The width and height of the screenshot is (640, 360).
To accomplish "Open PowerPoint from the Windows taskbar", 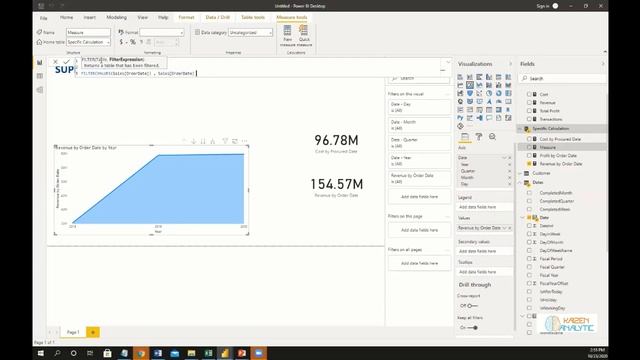I will click(242, 353).
